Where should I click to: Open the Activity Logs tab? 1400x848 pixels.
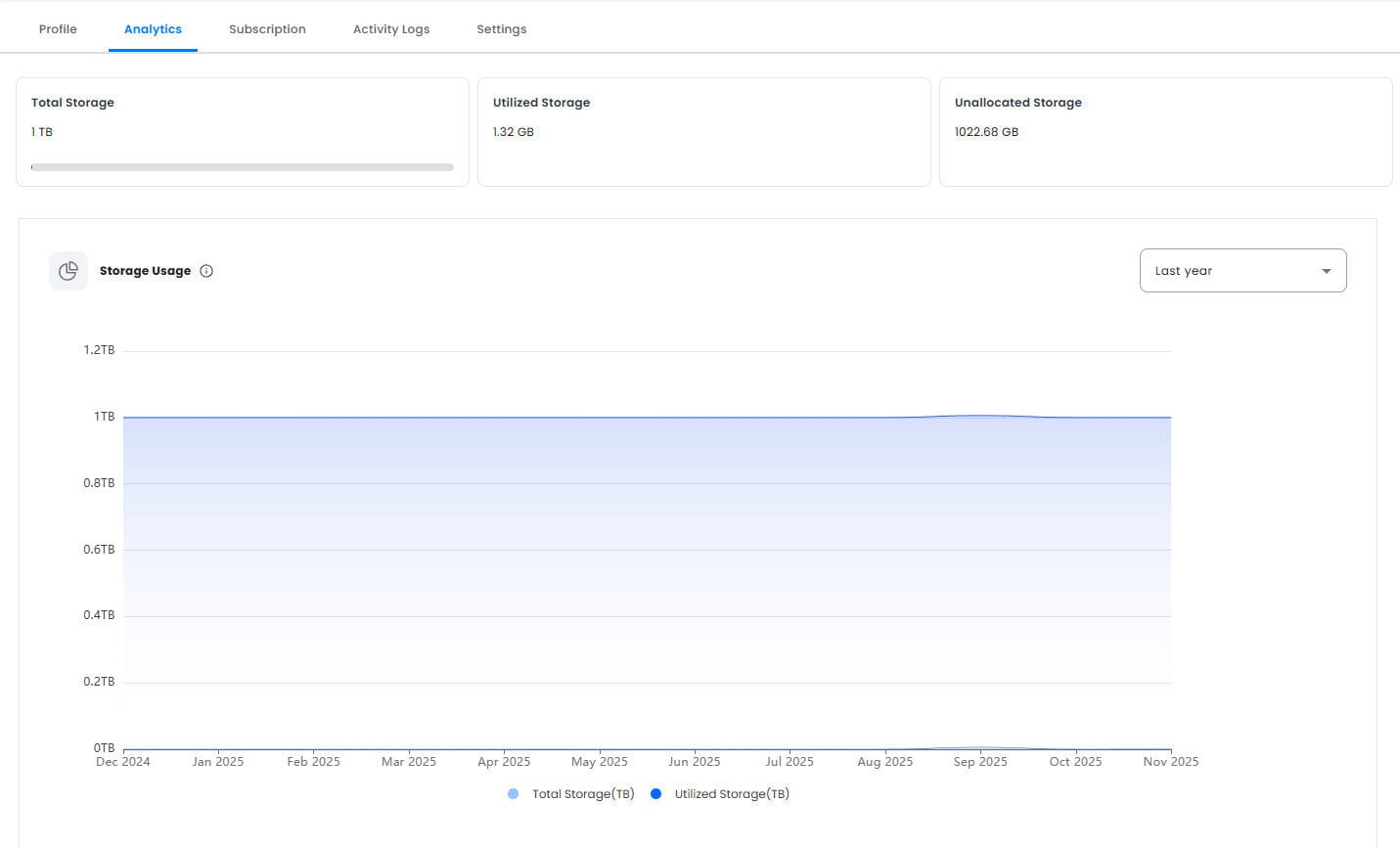390,28
